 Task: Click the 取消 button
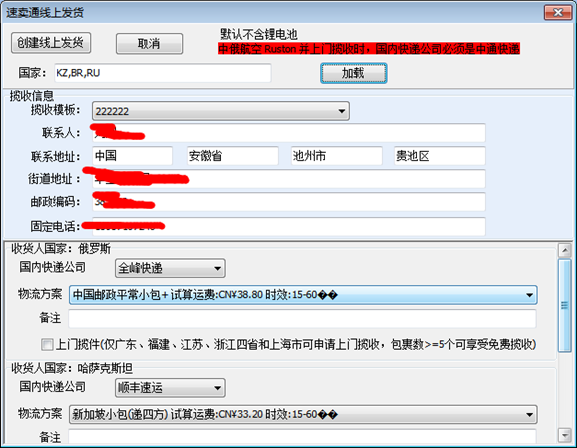click(149, 44)
